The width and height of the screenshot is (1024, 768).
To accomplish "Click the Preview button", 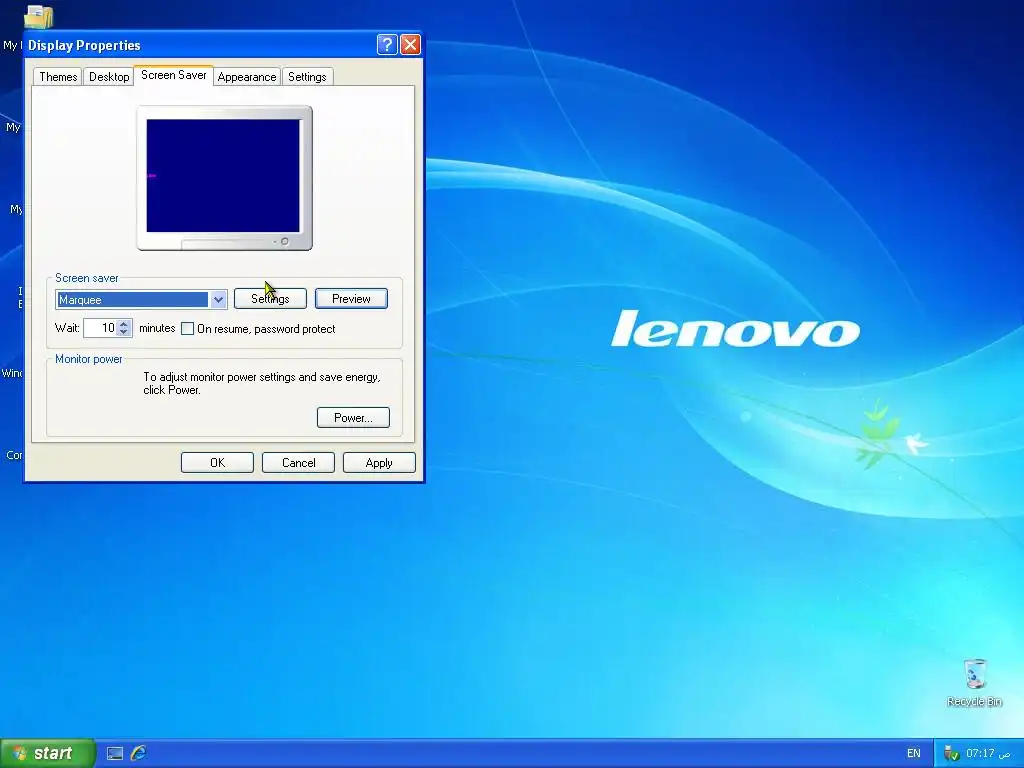I will pyautogui.click(x=351, y=298).
